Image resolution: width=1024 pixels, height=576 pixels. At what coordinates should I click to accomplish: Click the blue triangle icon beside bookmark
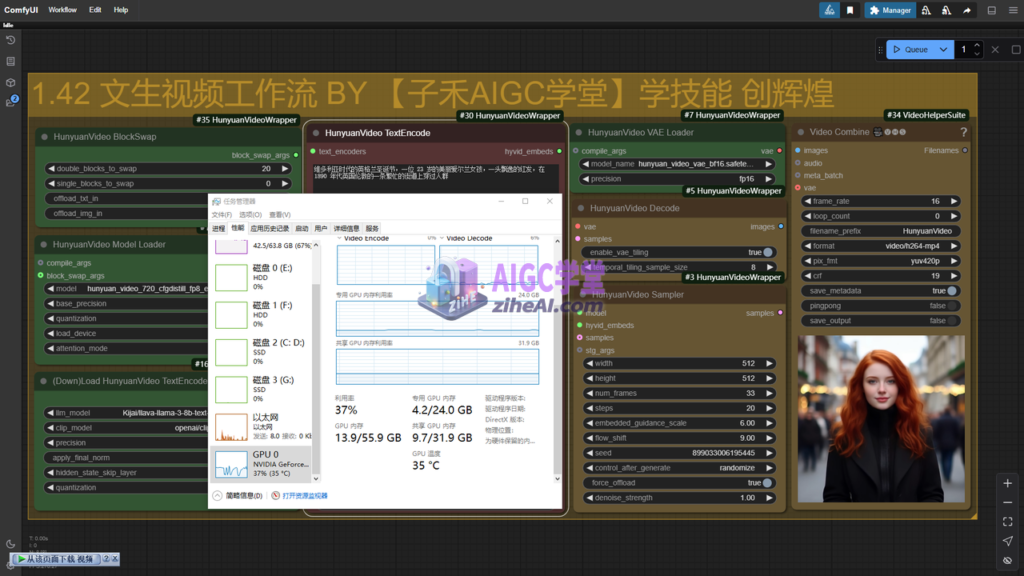pyautogui.click(x=829, y=10)
